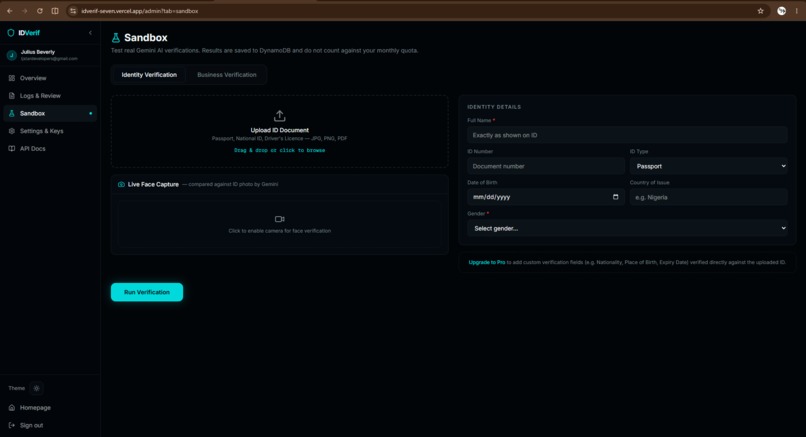Open the date picker calendar icon
Viewport: 806px width, 437px height.
click(616, 197)
